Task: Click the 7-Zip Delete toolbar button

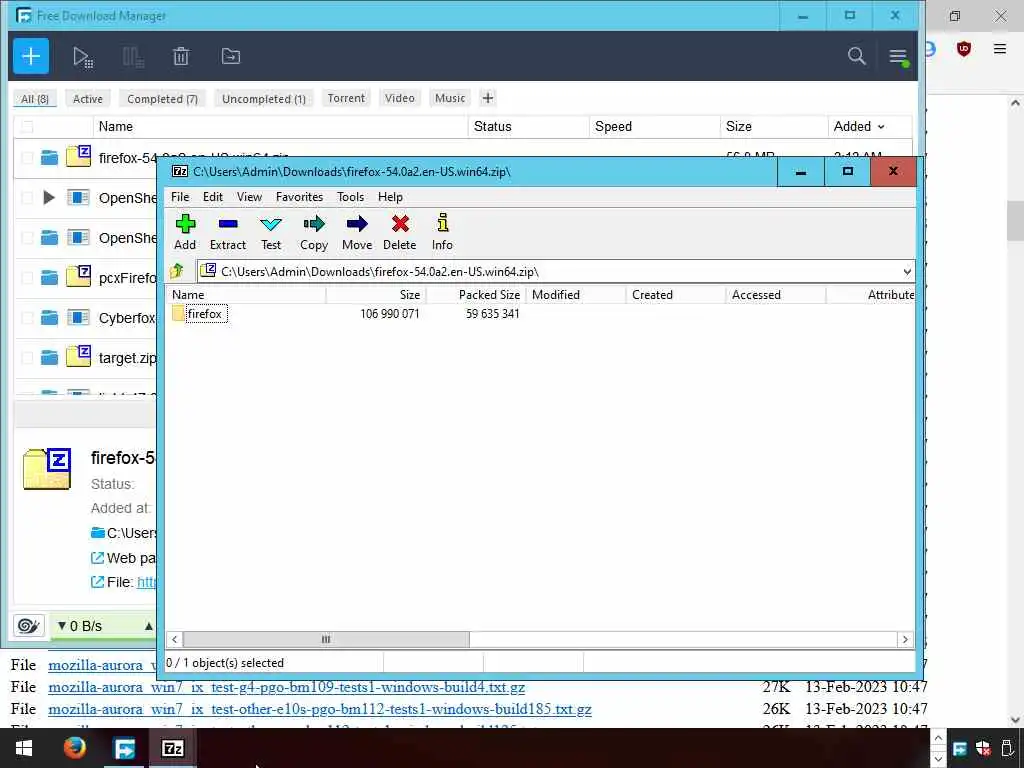Action: click(400, 232)
